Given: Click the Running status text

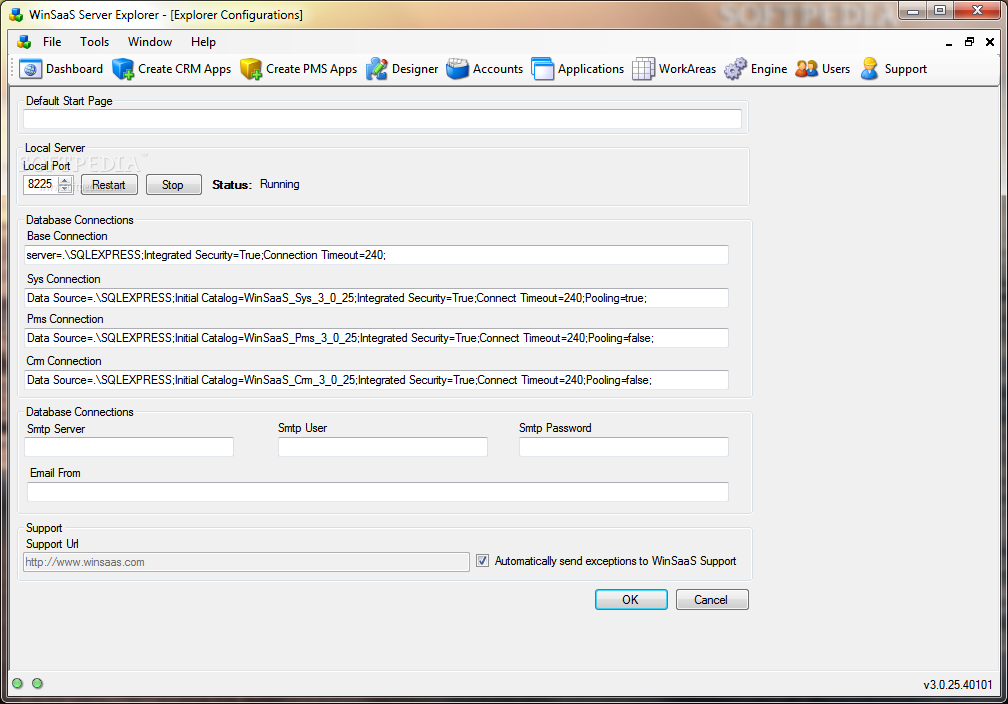Looking at the screenshot, I should click(280, 184).
